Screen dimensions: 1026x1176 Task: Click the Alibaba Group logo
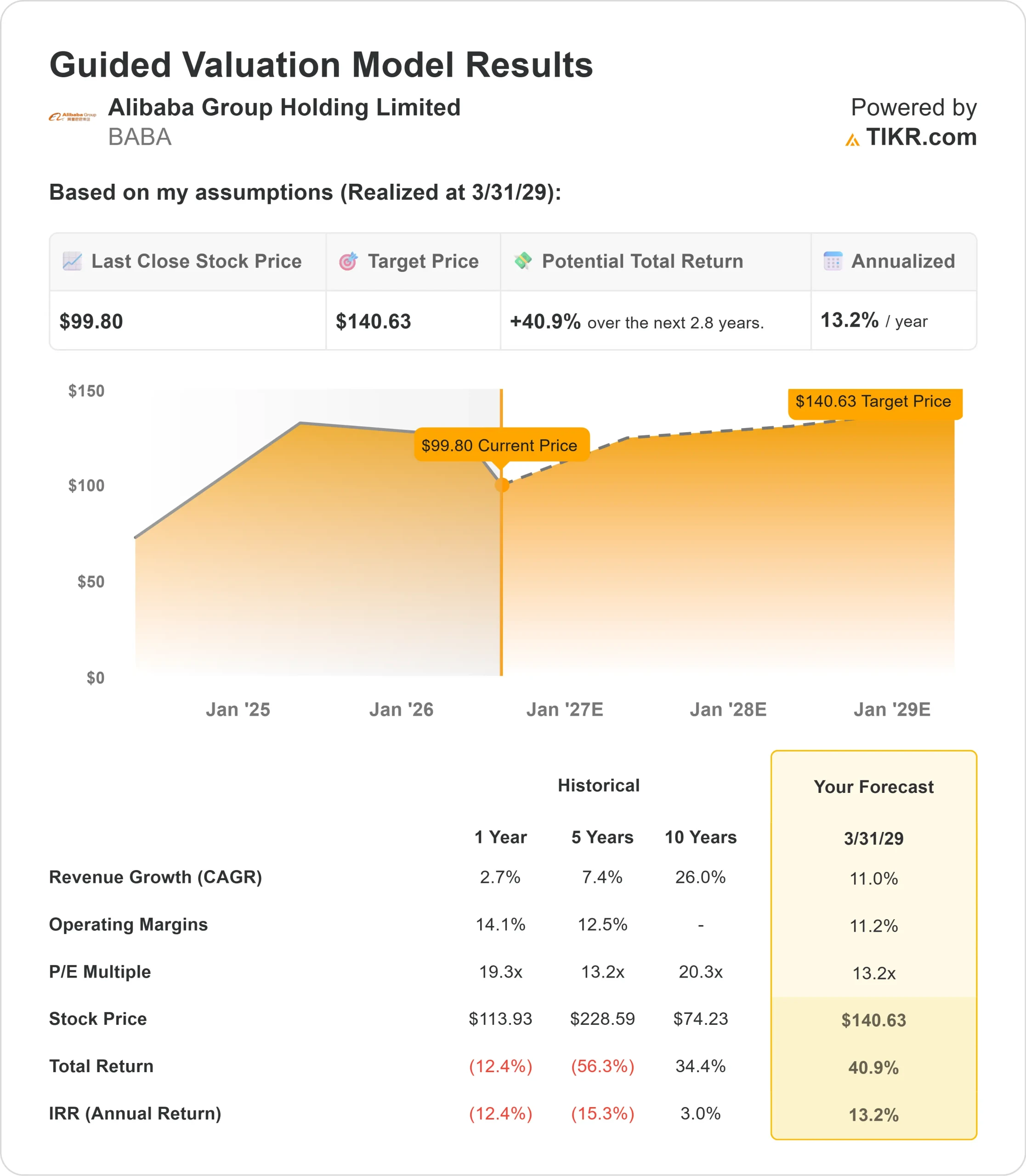tap(72, 117)
